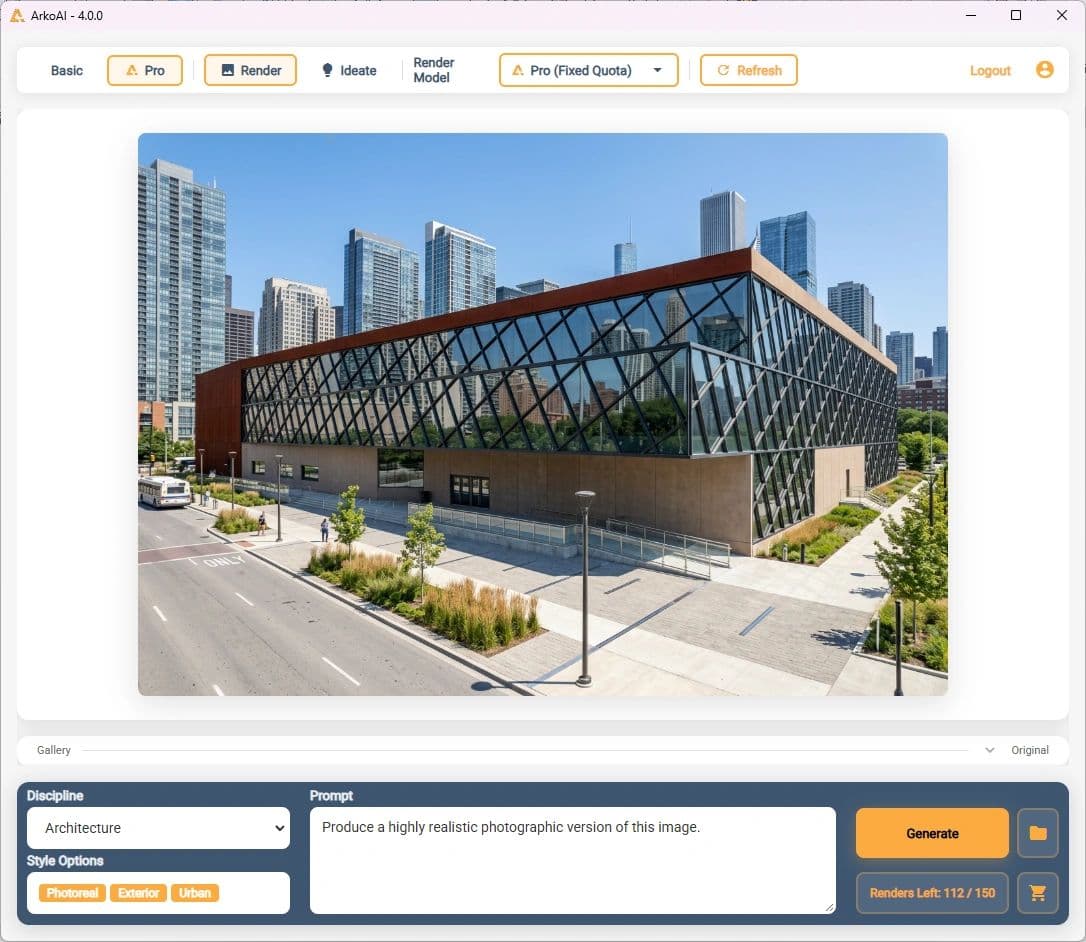Minimize the ArkoAI window

tap(971, 15)
